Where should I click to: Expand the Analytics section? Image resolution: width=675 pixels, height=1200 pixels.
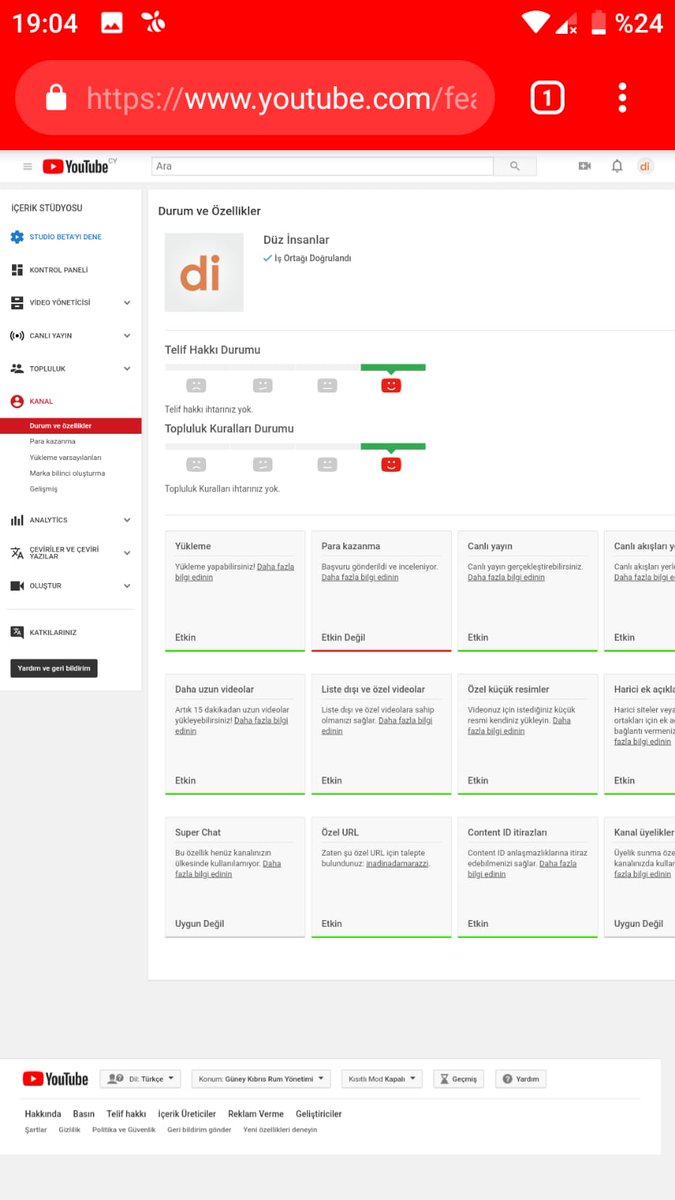tap(127, 520)
